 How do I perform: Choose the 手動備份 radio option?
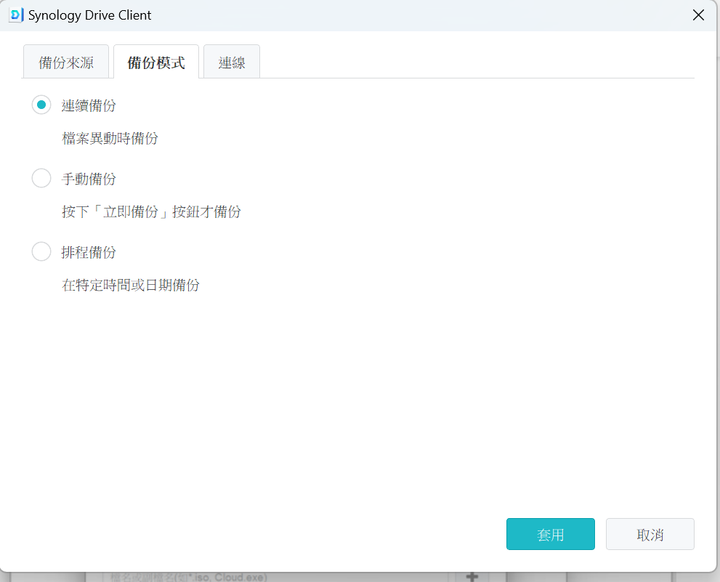(41, 178)
